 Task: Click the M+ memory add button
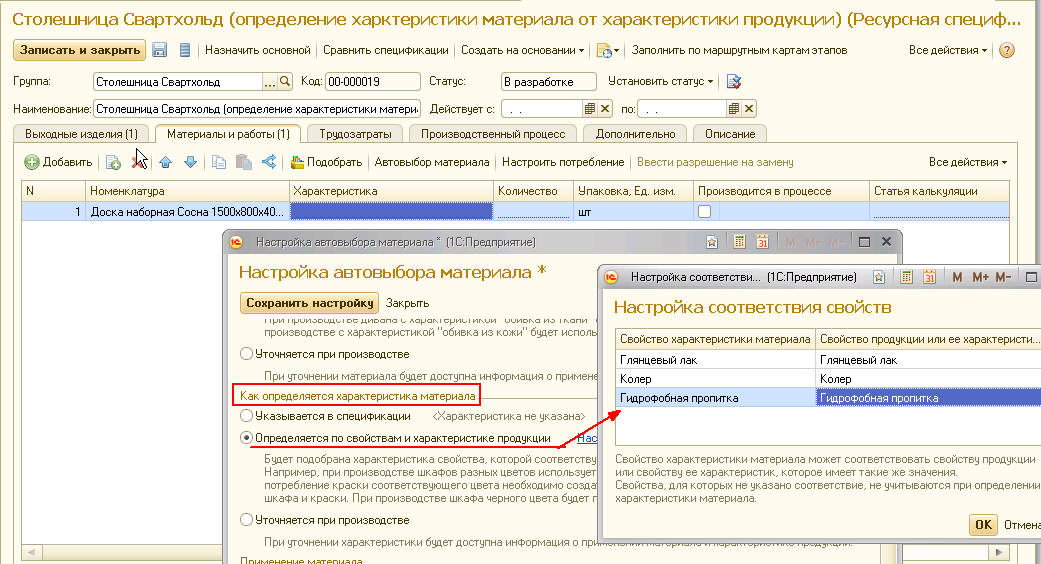click(980, 277)
